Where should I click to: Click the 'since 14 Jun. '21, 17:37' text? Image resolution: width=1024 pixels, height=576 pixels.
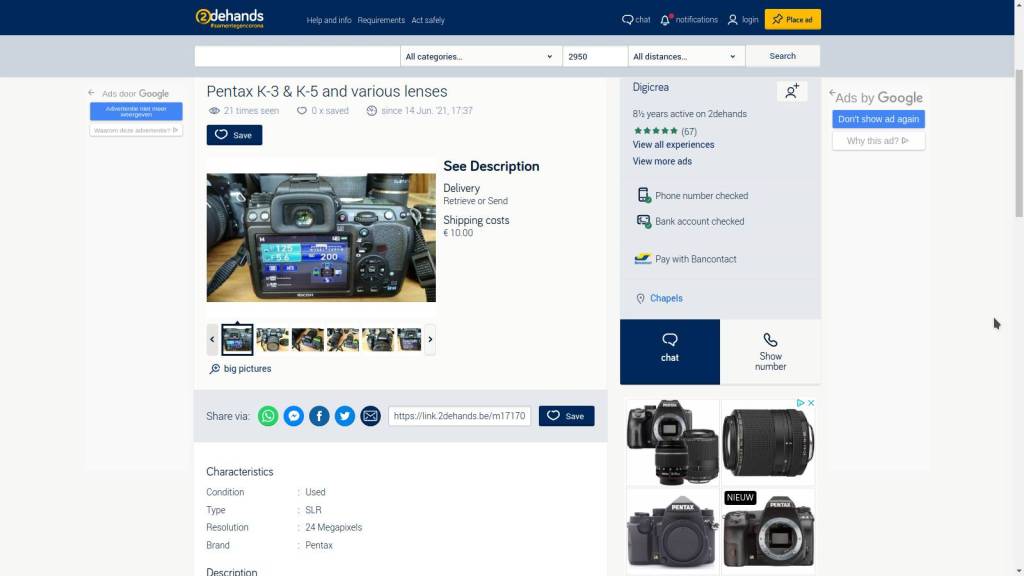click(426, 111)
